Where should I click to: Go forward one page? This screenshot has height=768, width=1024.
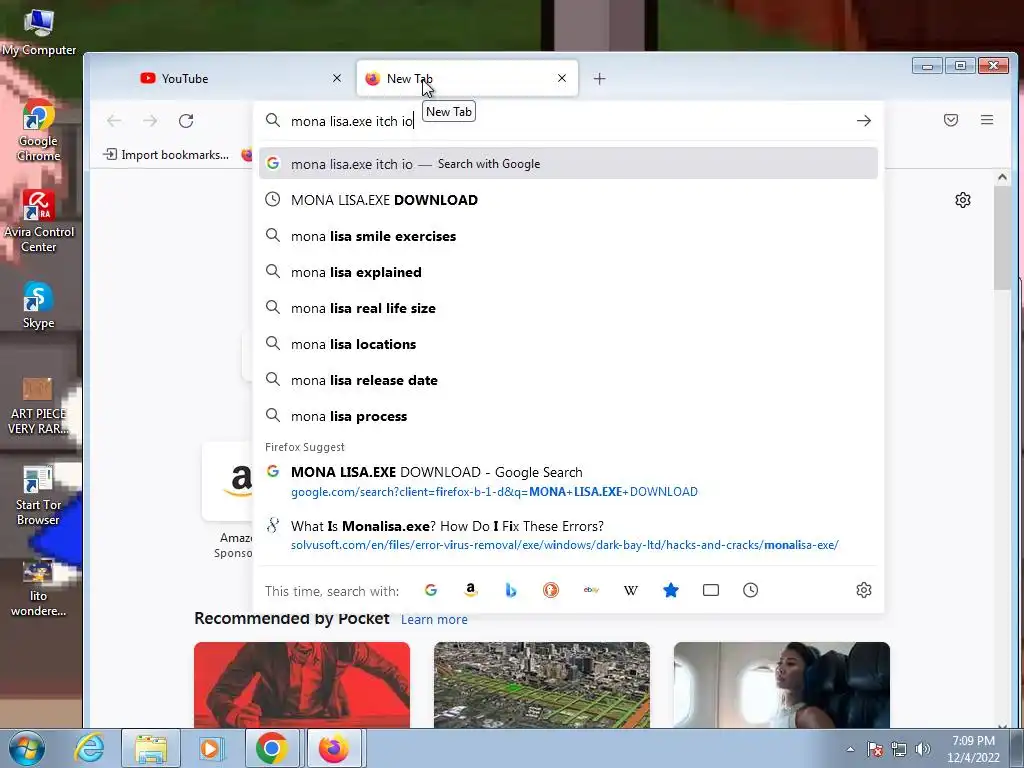coord(150,121)
